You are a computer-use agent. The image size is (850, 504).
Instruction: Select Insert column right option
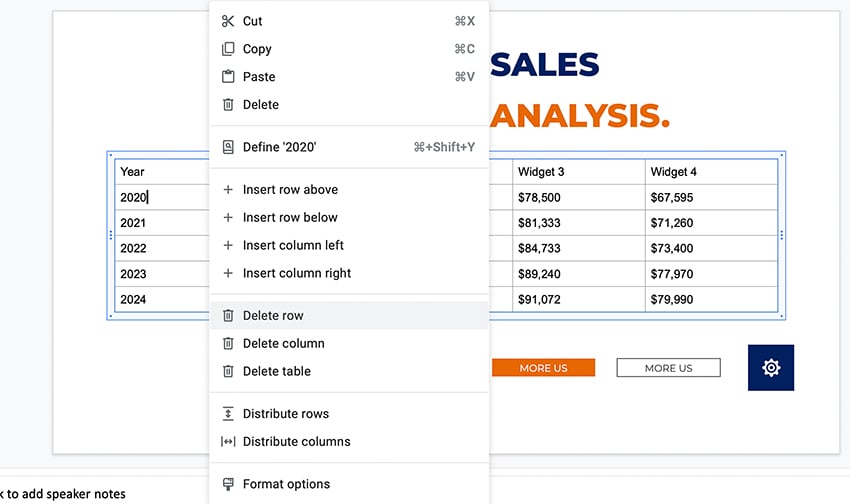[297, 274]
